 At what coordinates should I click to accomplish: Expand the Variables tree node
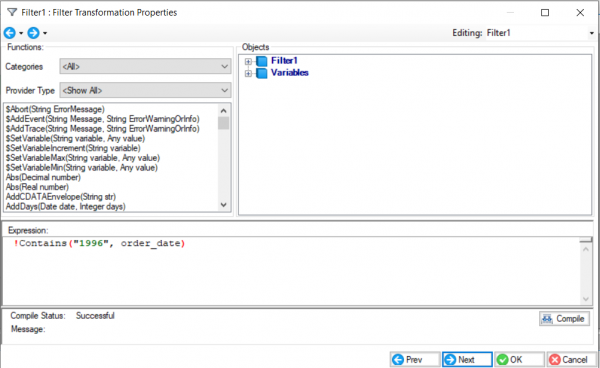click(248, 73)
